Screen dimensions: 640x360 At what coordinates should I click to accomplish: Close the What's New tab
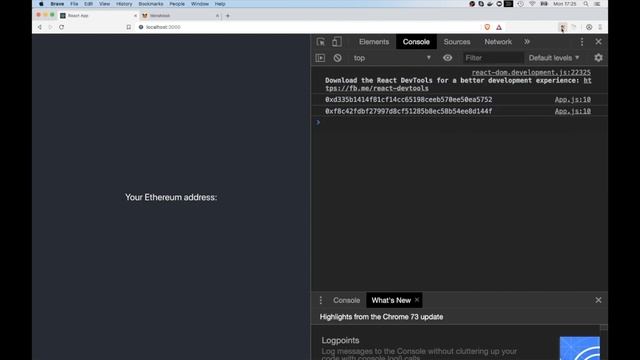(x=417, y=300)
